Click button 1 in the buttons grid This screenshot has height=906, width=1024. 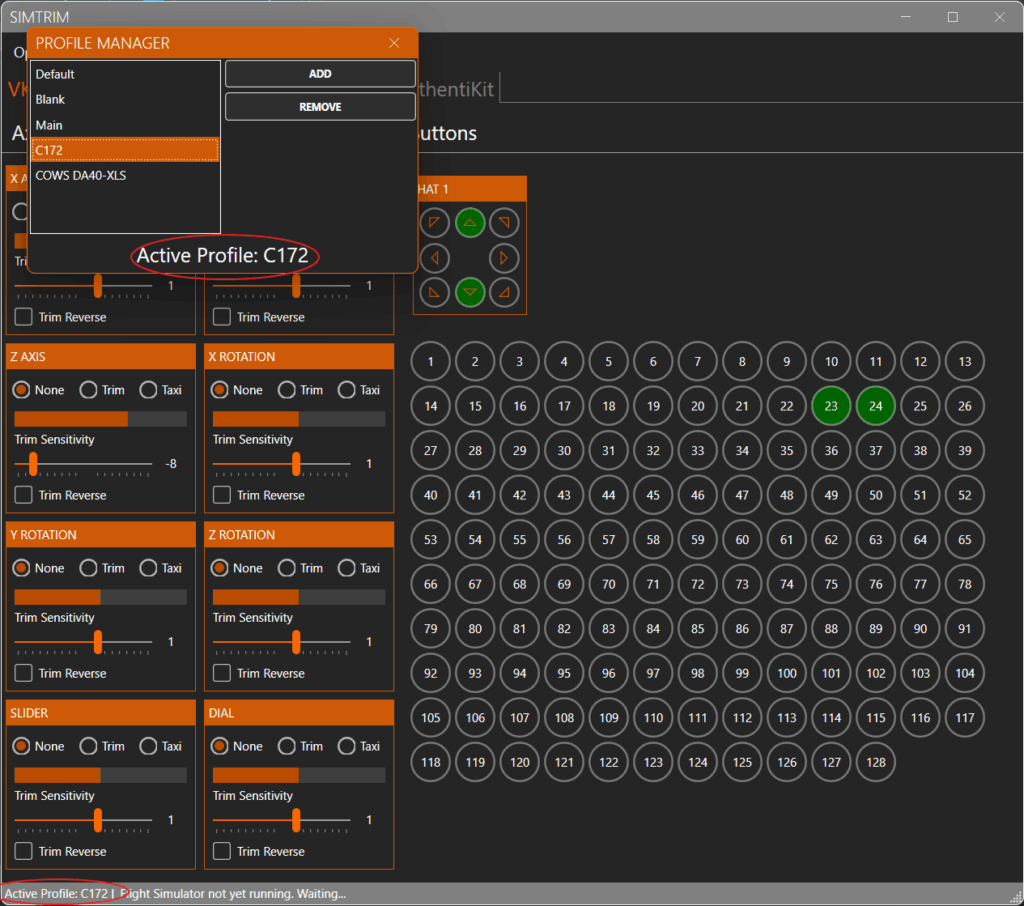click(x=430, y=361)
